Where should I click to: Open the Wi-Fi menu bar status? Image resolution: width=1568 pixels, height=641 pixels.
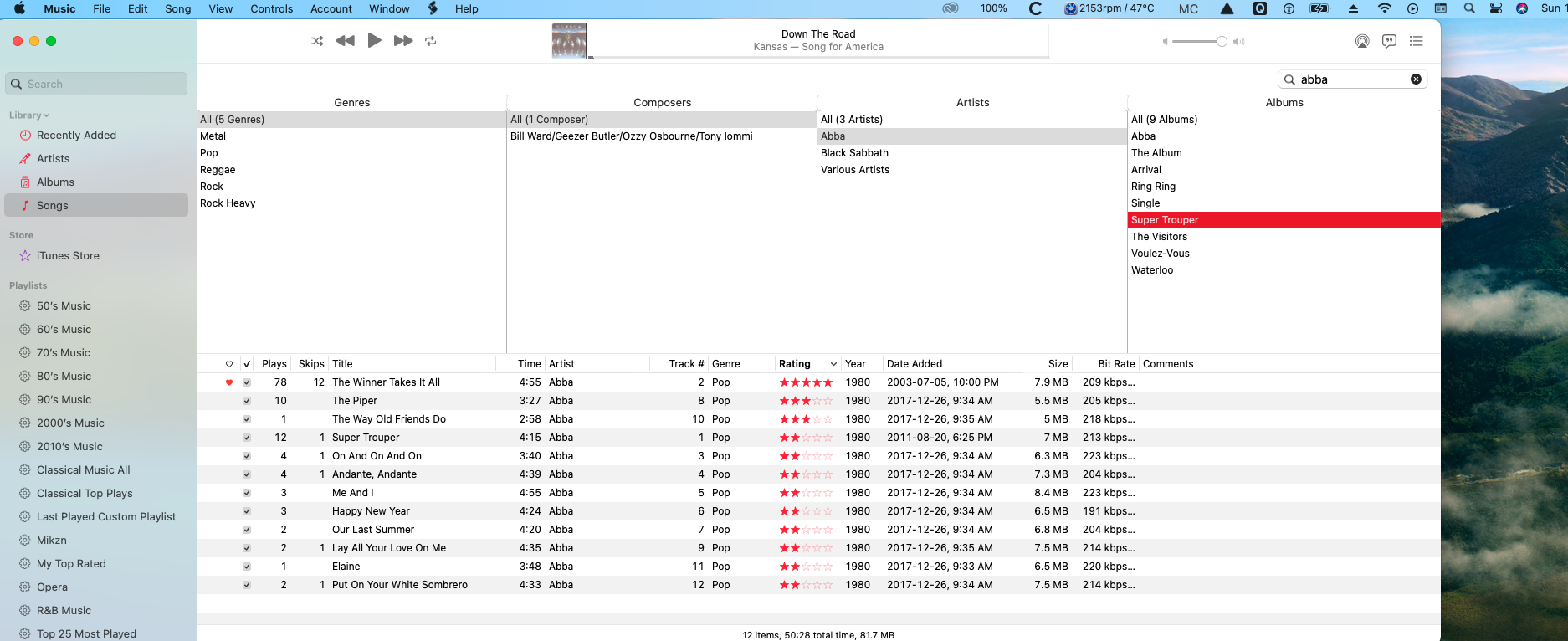[x=1385, y=8]
